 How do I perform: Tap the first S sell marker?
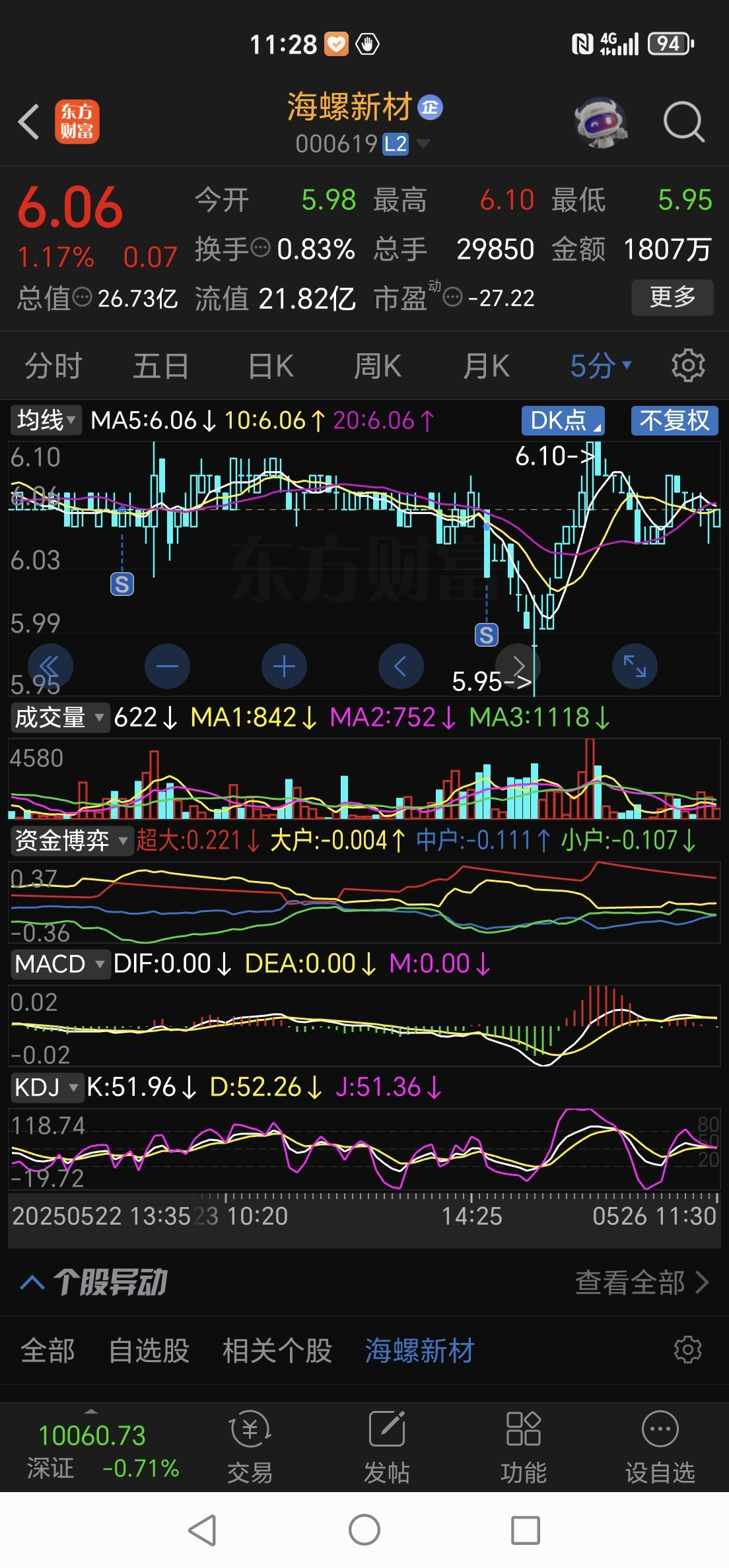[122, 584]
